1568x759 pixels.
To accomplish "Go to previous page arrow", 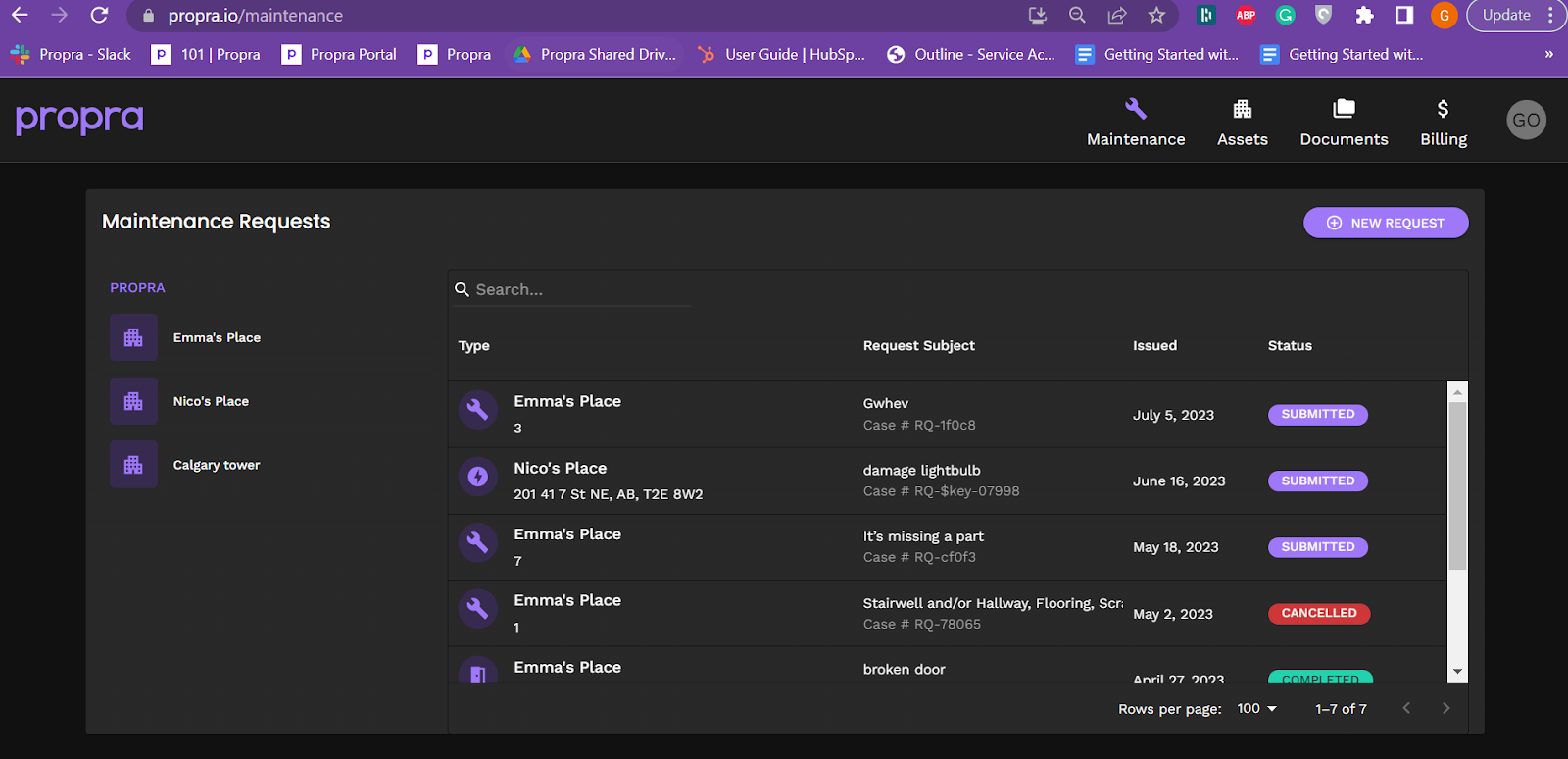I will tap(1406, 708).
